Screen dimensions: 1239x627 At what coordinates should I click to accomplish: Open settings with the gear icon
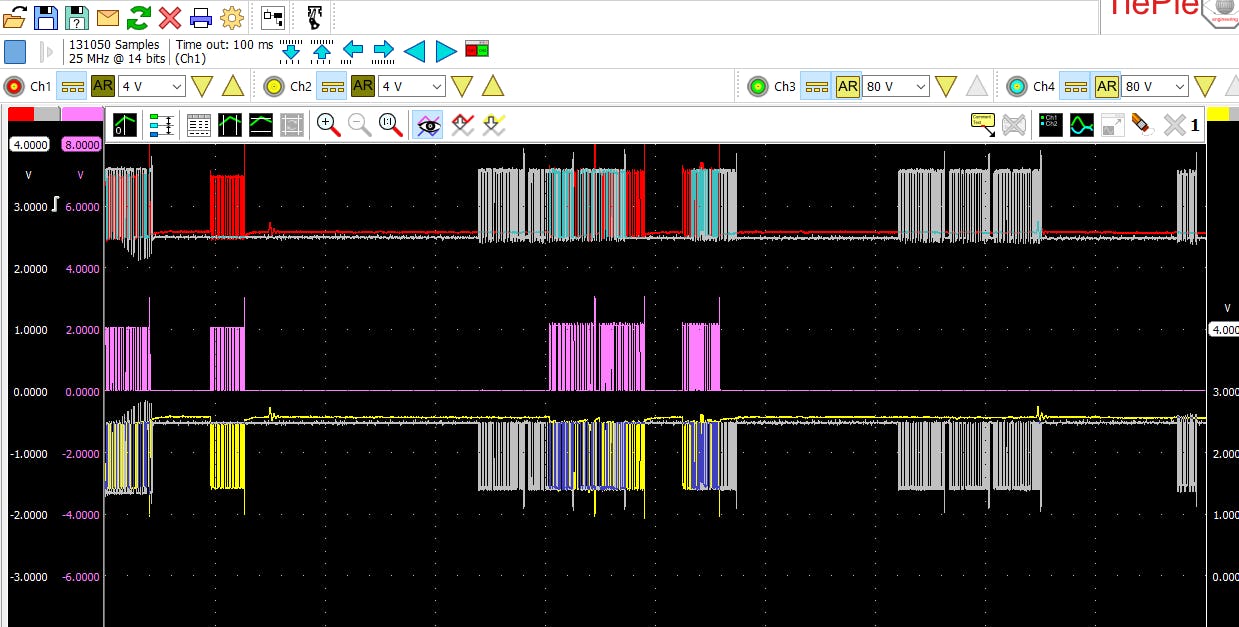click(x=232, y=17)
